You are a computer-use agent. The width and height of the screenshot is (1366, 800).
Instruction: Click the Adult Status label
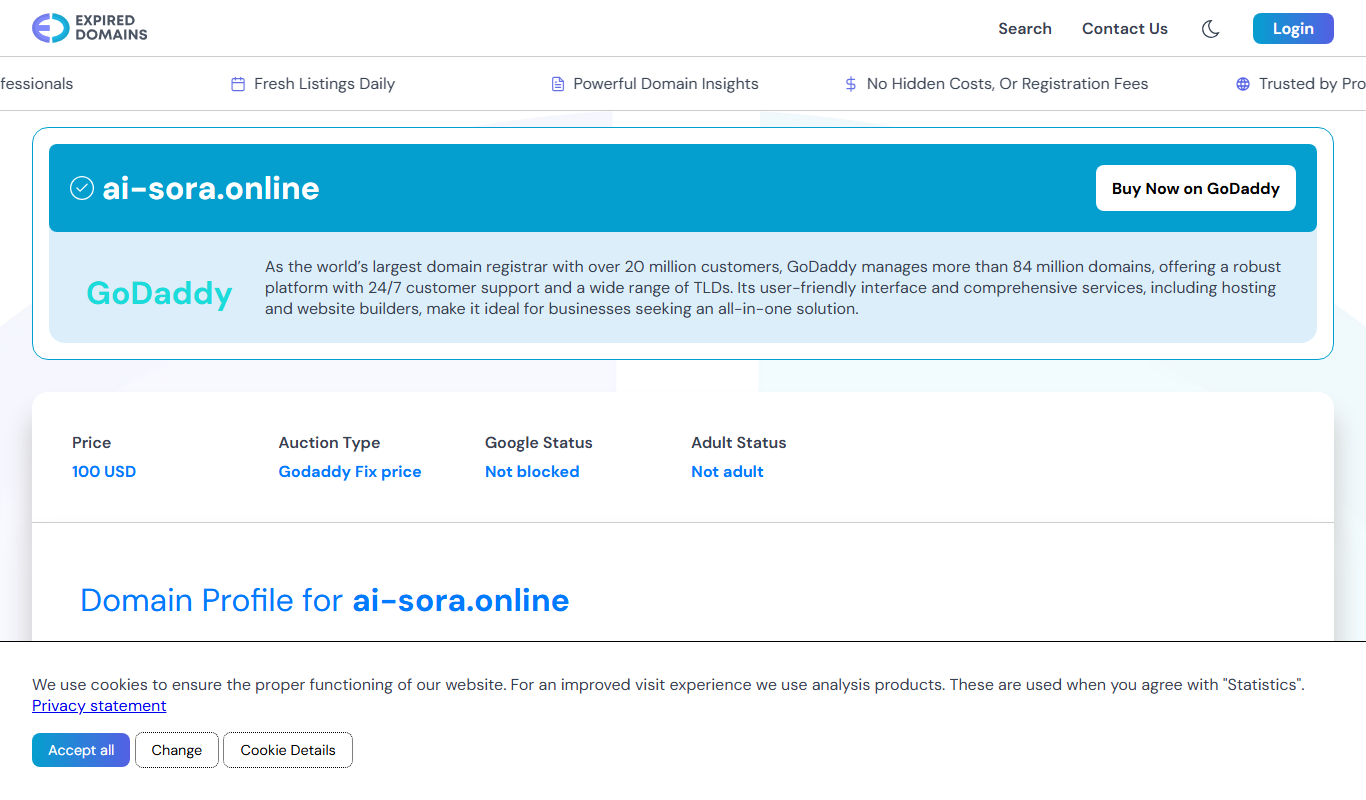click(x=739, y=443)
